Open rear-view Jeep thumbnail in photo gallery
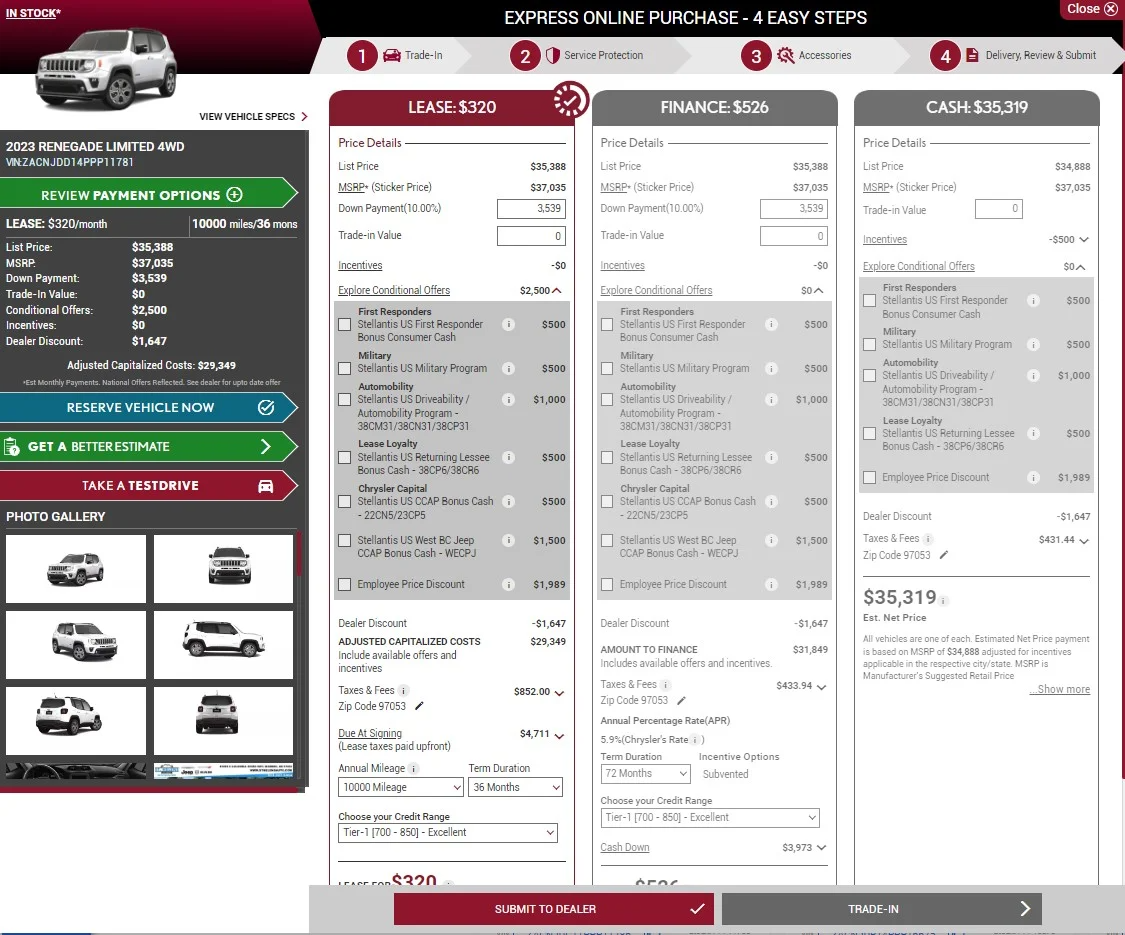 pyautogui.click(x=223, y=720)
